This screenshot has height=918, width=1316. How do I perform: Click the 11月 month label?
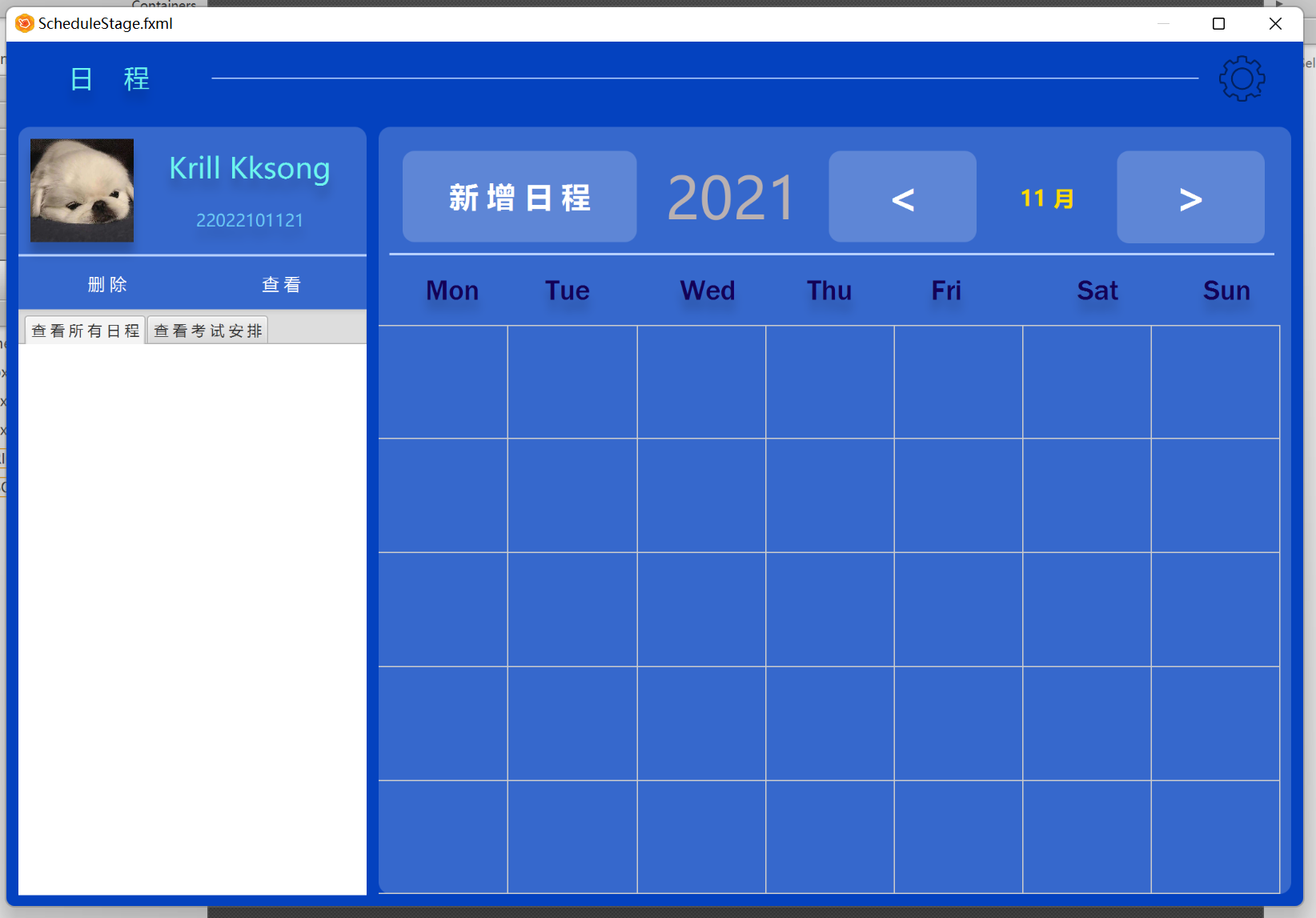[1045, 198]
